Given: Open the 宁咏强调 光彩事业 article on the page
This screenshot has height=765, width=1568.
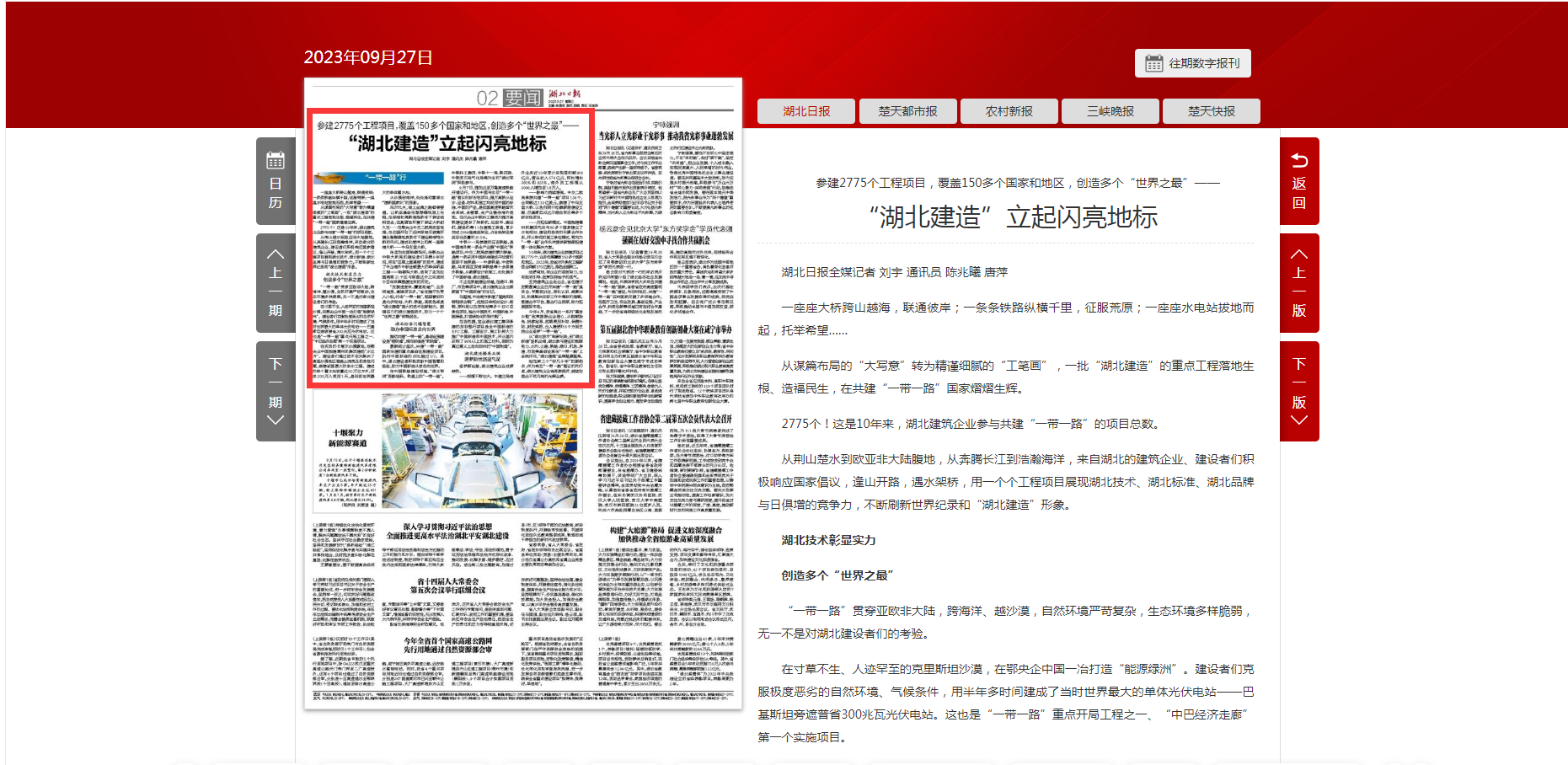Looking at the screenshot, I should (666, 167).
